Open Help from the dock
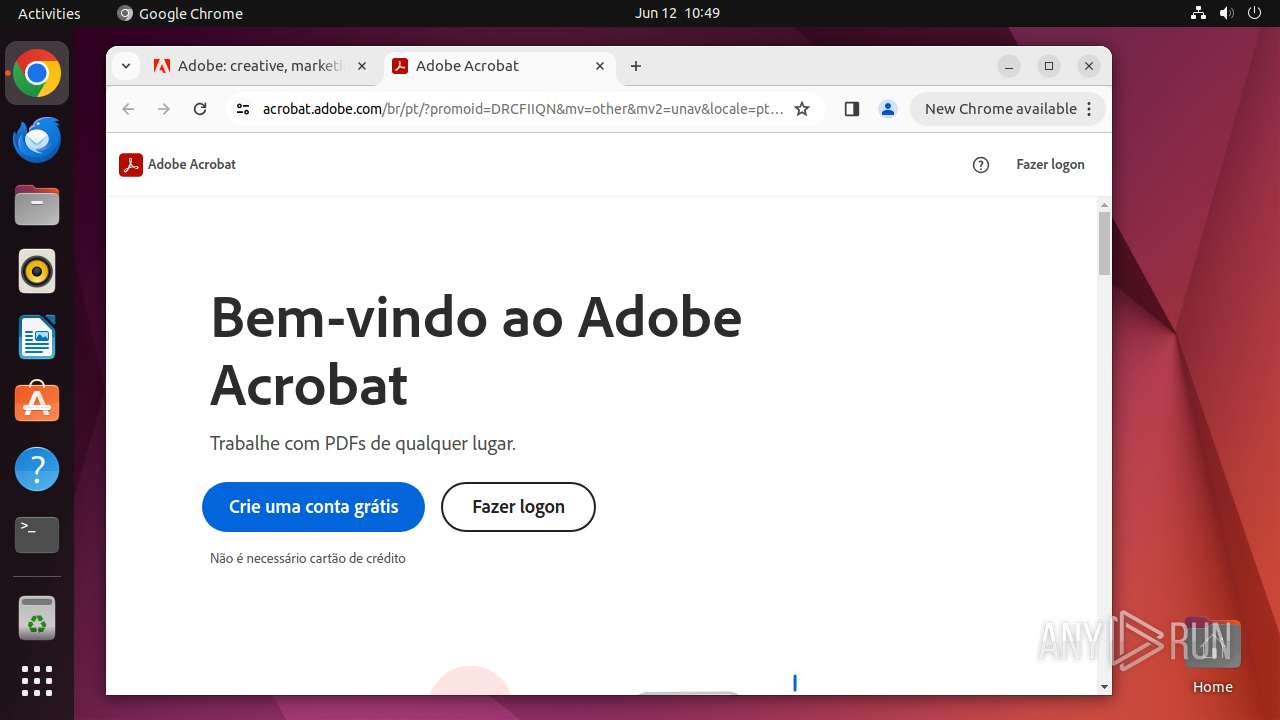Image resolution: width=1280 pixels, height=720 pixels. coord(37,469)
